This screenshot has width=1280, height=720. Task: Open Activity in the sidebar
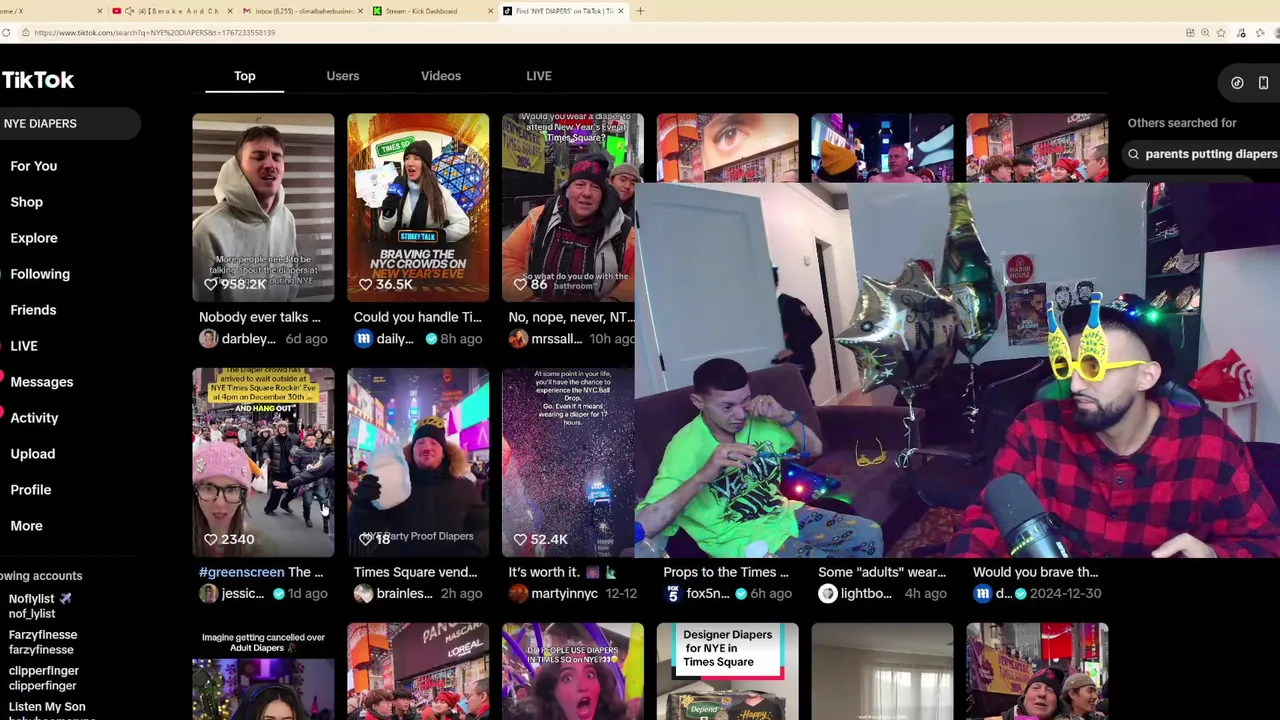click(x=34, y=418)
